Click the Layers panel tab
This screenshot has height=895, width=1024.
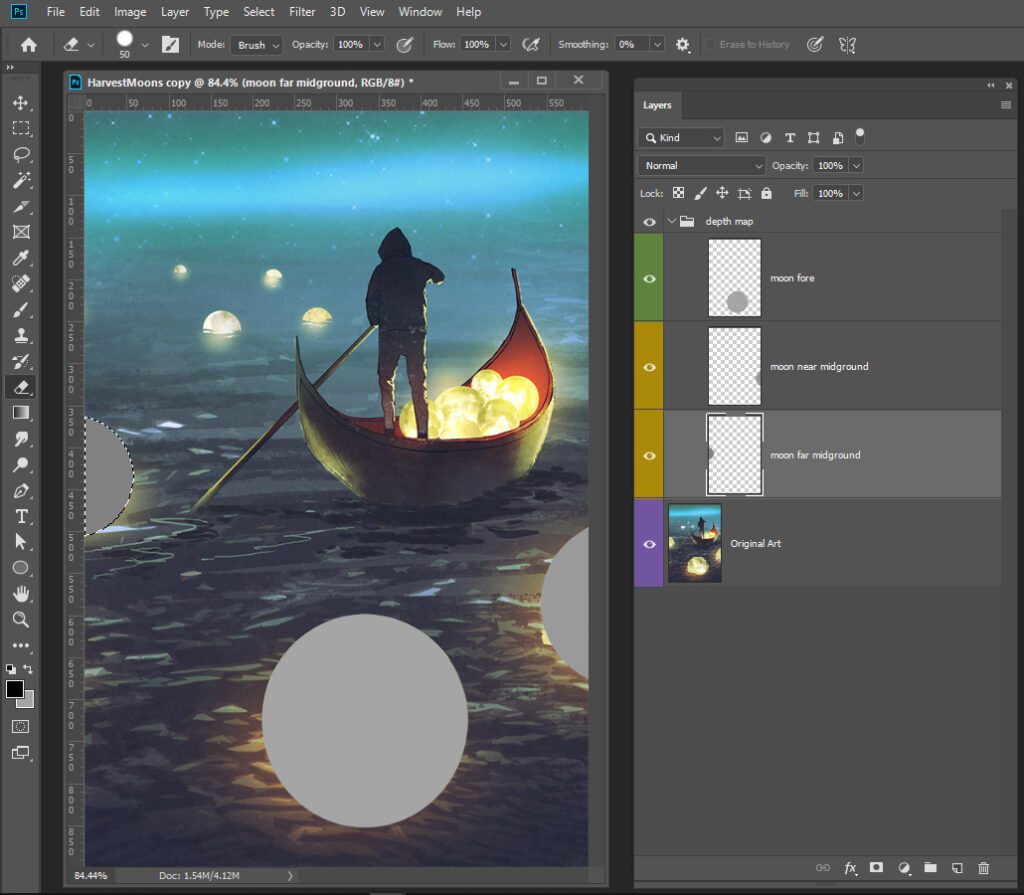(x=657, y=105)
